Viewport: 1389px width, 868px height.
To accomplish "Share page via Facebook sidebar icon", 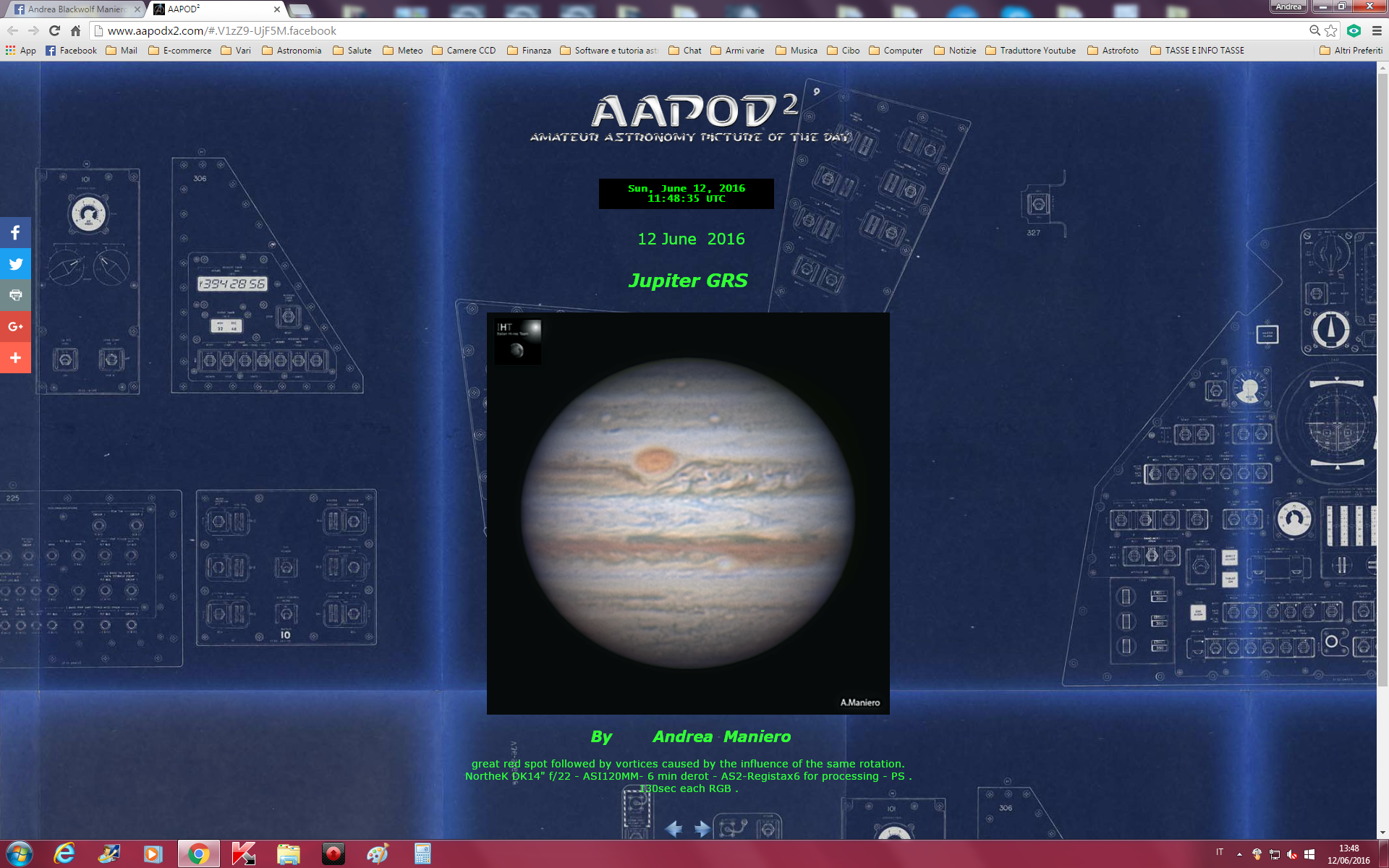I will pos(15,233).
